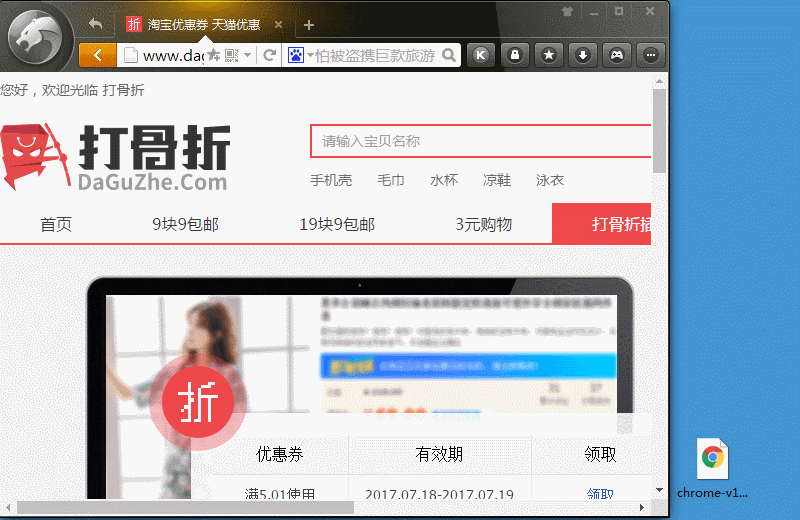Expand the address bar dropdown arrow

pos(248,55)
